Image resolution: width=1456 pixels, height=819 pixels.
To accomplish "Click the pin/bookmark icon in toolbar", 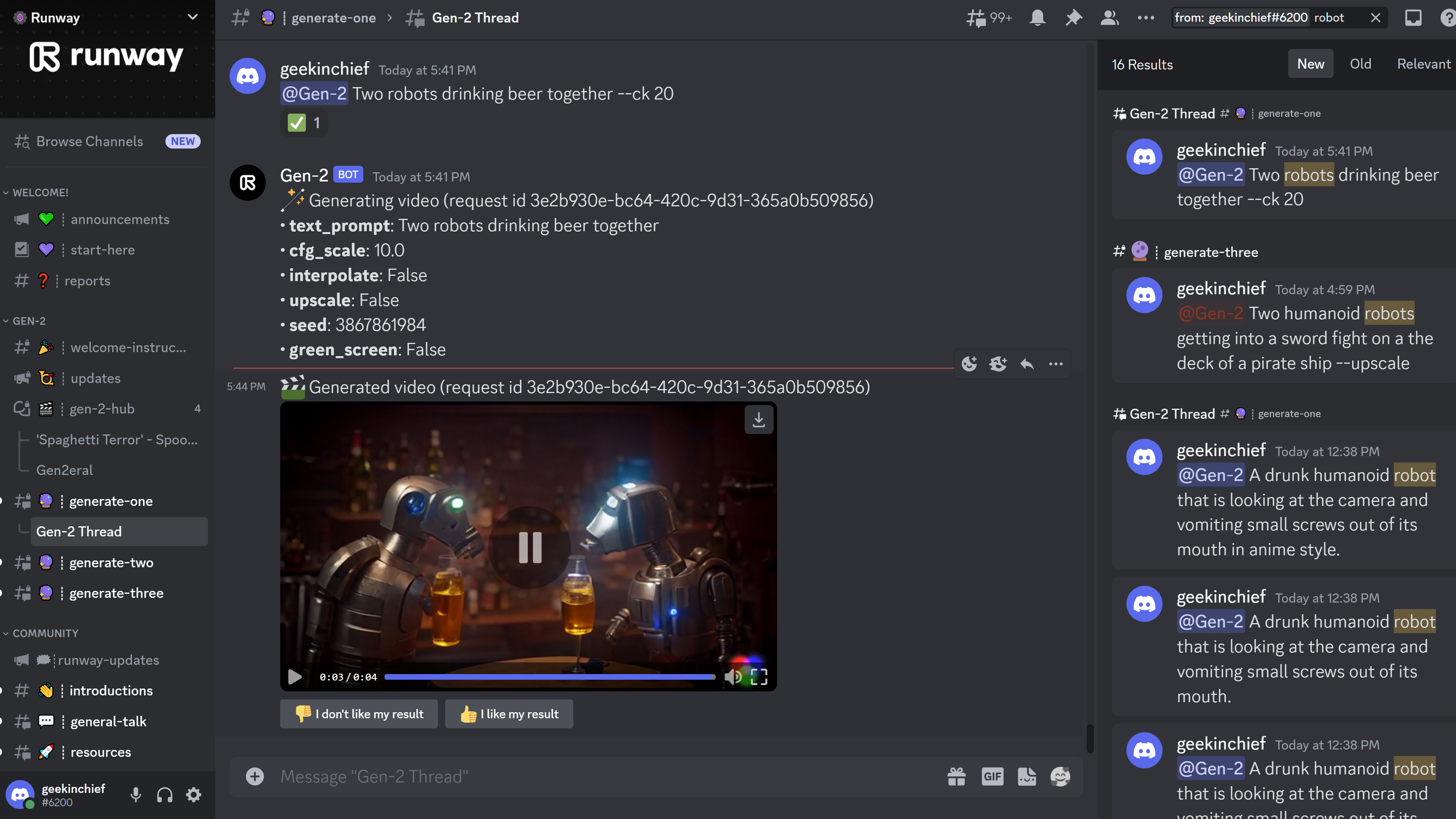I will (x=1073, y=17).
